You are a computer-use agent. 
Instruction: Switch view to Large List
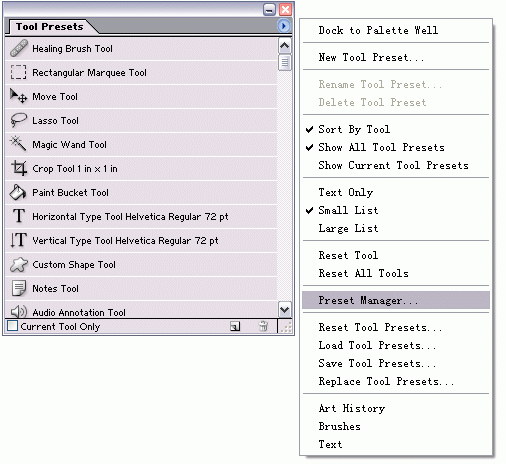click(x=348, y=228)
